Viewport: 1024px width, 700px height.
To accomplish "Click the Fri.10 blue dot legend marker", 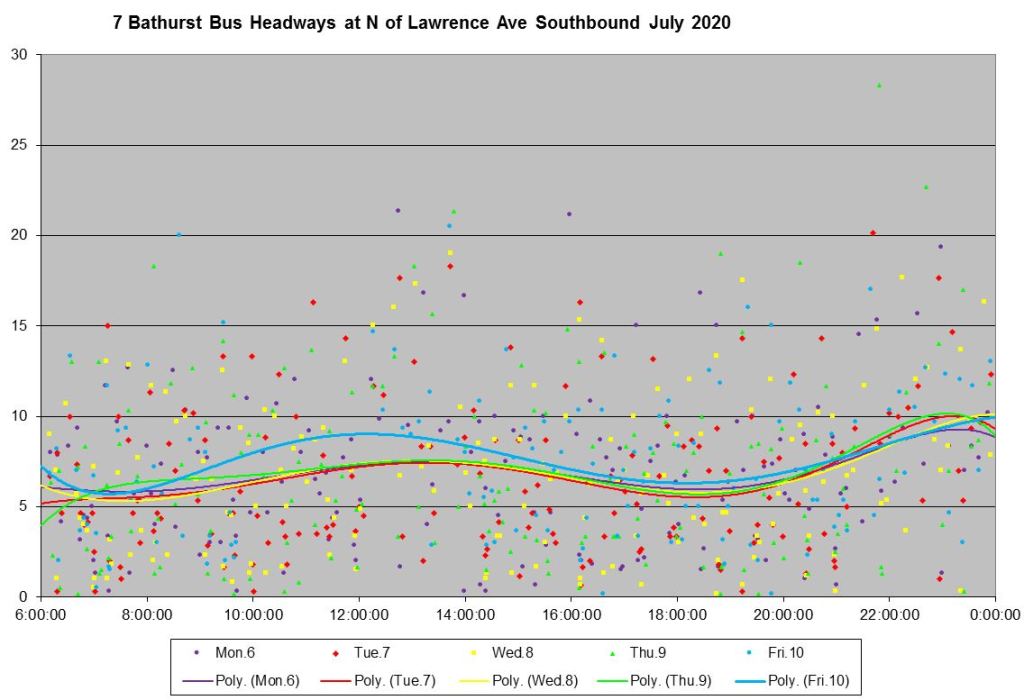I will pyautogui.click(x=750, y=653).
